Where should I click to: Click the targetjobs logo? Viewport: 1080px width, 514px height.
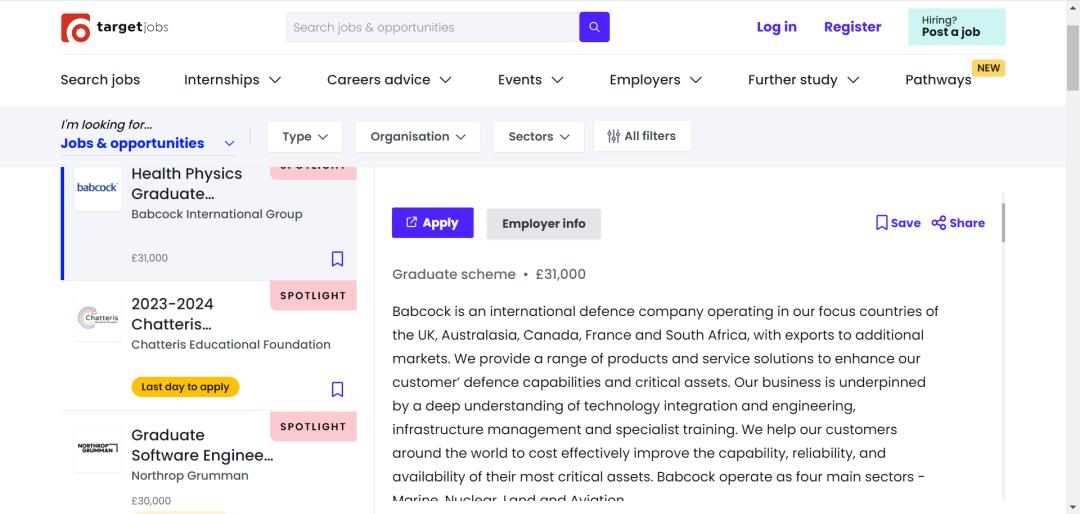pyautogui.click(x=115, y=28)
